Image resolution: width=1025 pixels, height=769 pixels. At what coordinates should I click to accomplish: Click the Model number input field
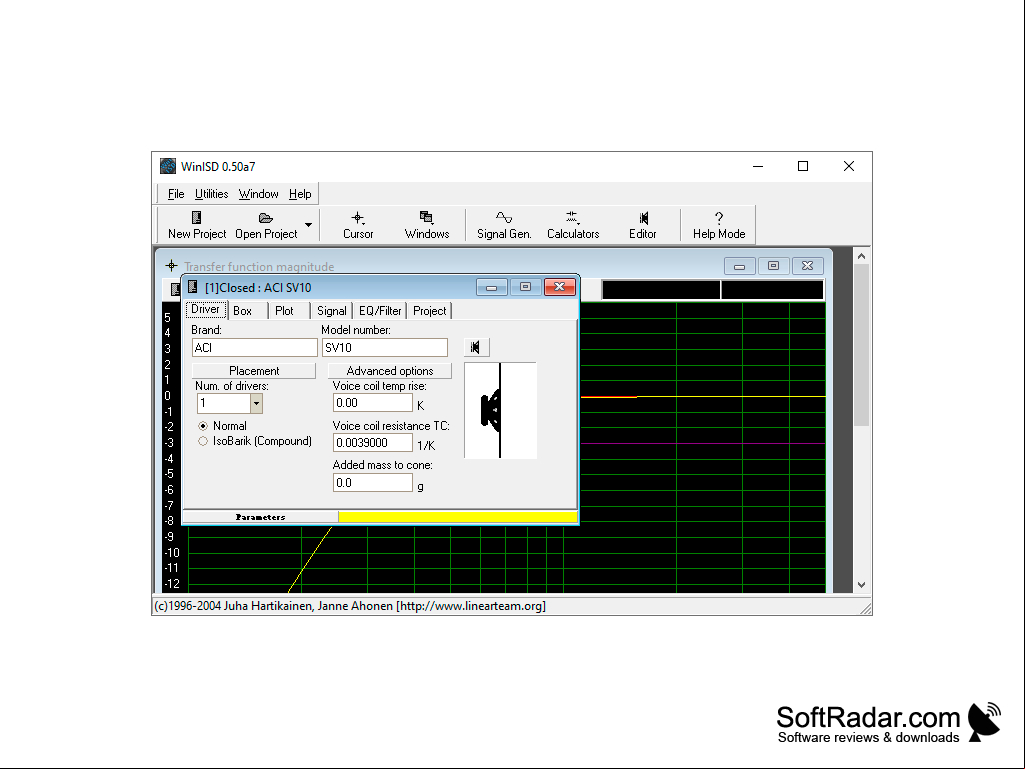point(384,347)
